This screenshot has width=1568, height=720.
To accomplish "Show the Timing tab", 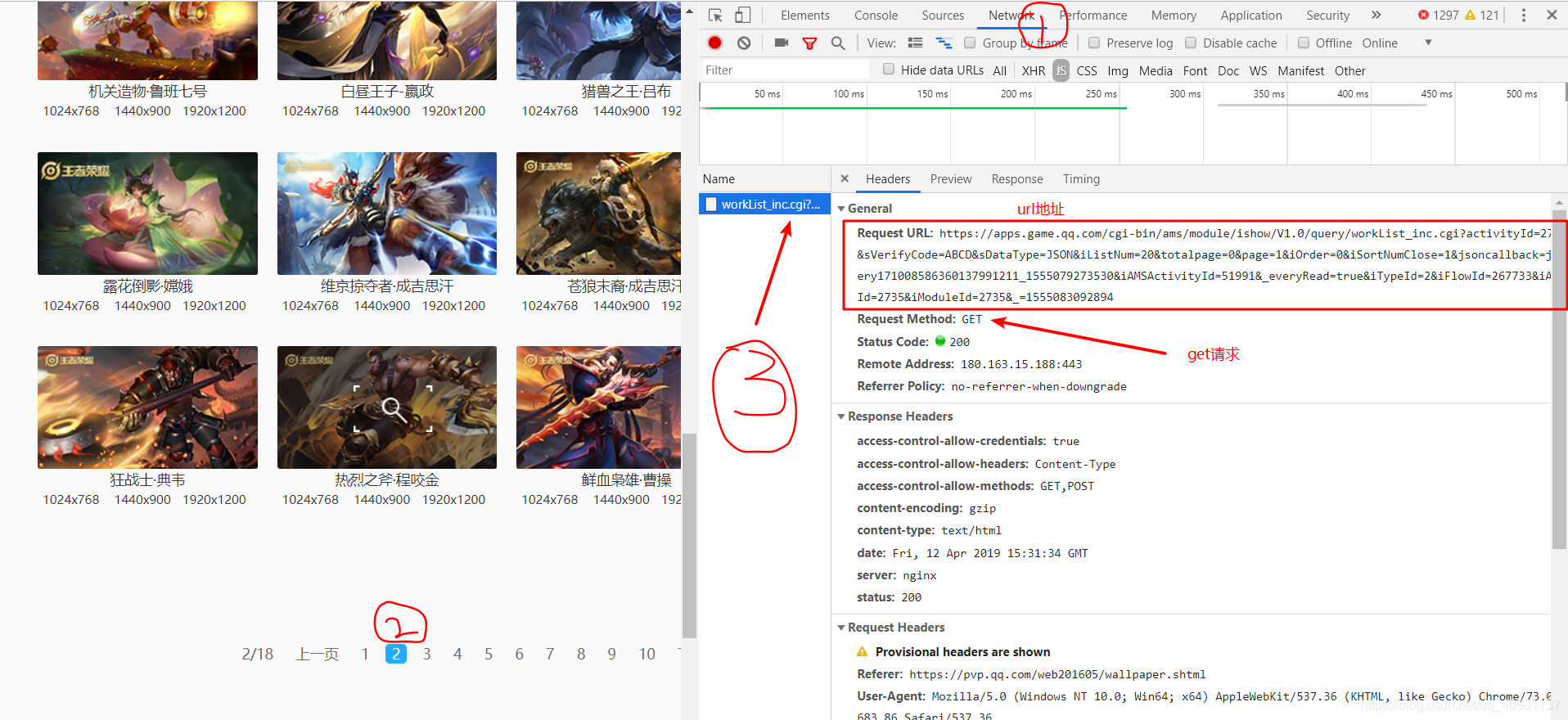I will click(x=1081, y=179).
